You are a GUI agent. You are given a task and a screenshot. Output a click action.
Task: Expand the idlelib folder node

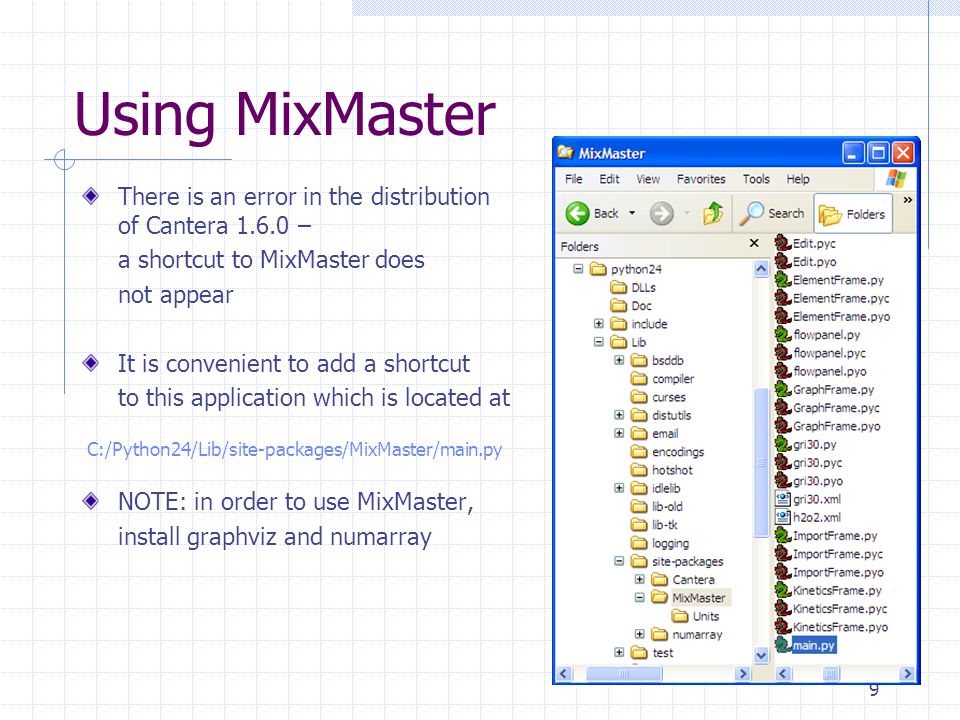tap(619, 488)
